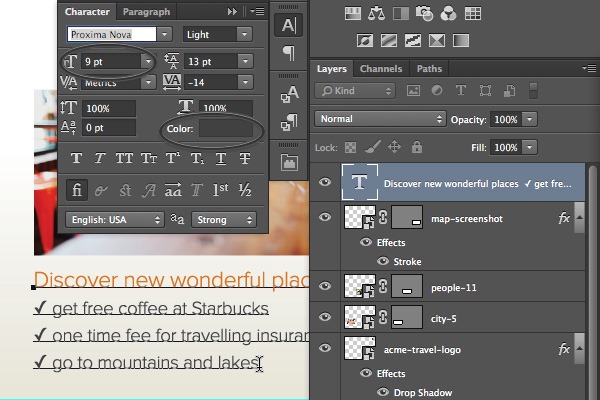Expand the anti-aliasing Strong dropdown
This screenshot has height=400, width=600.
pos(222,219)
